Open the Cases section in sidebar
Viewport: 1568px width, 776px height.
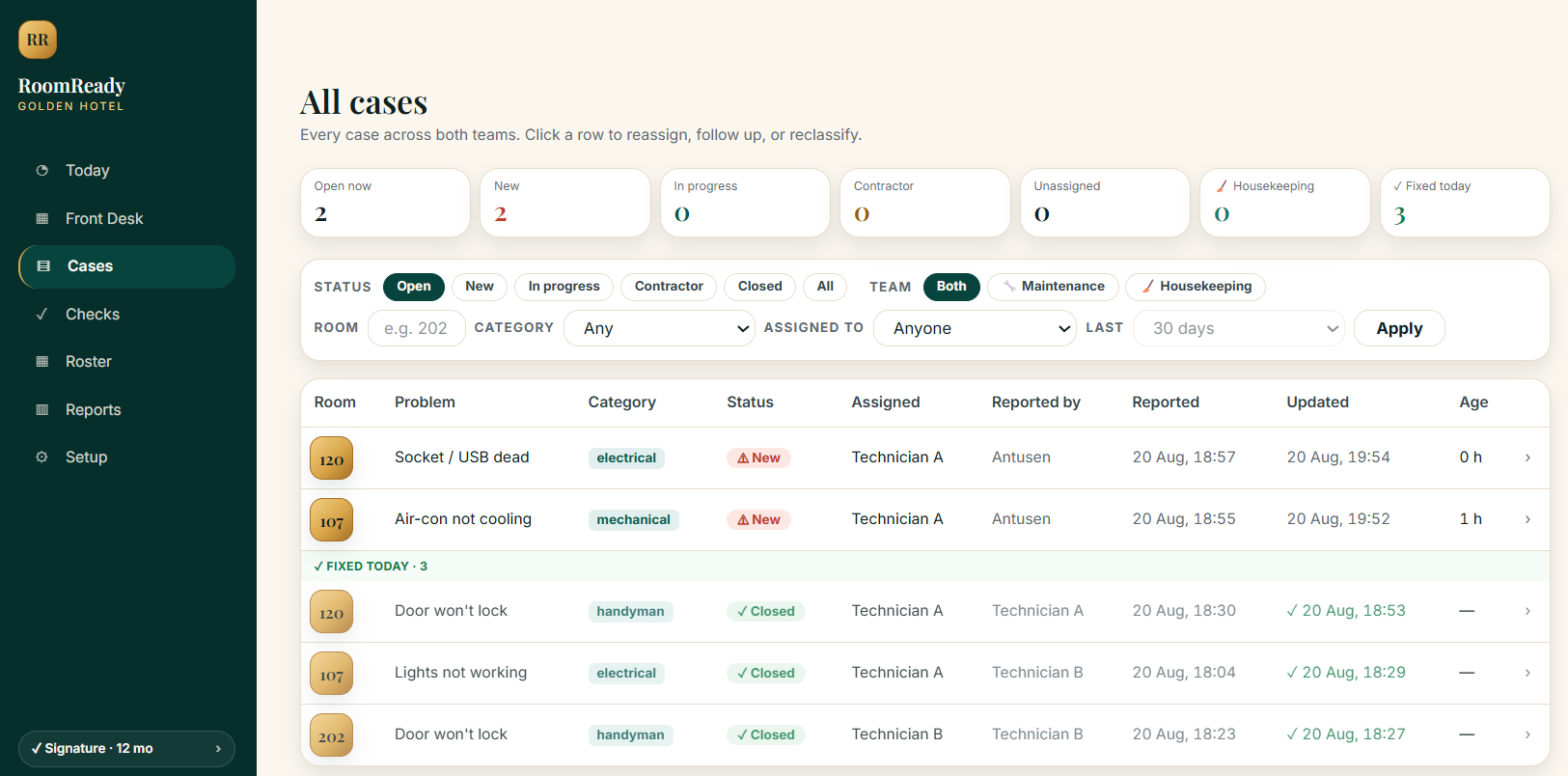point(127,266)
